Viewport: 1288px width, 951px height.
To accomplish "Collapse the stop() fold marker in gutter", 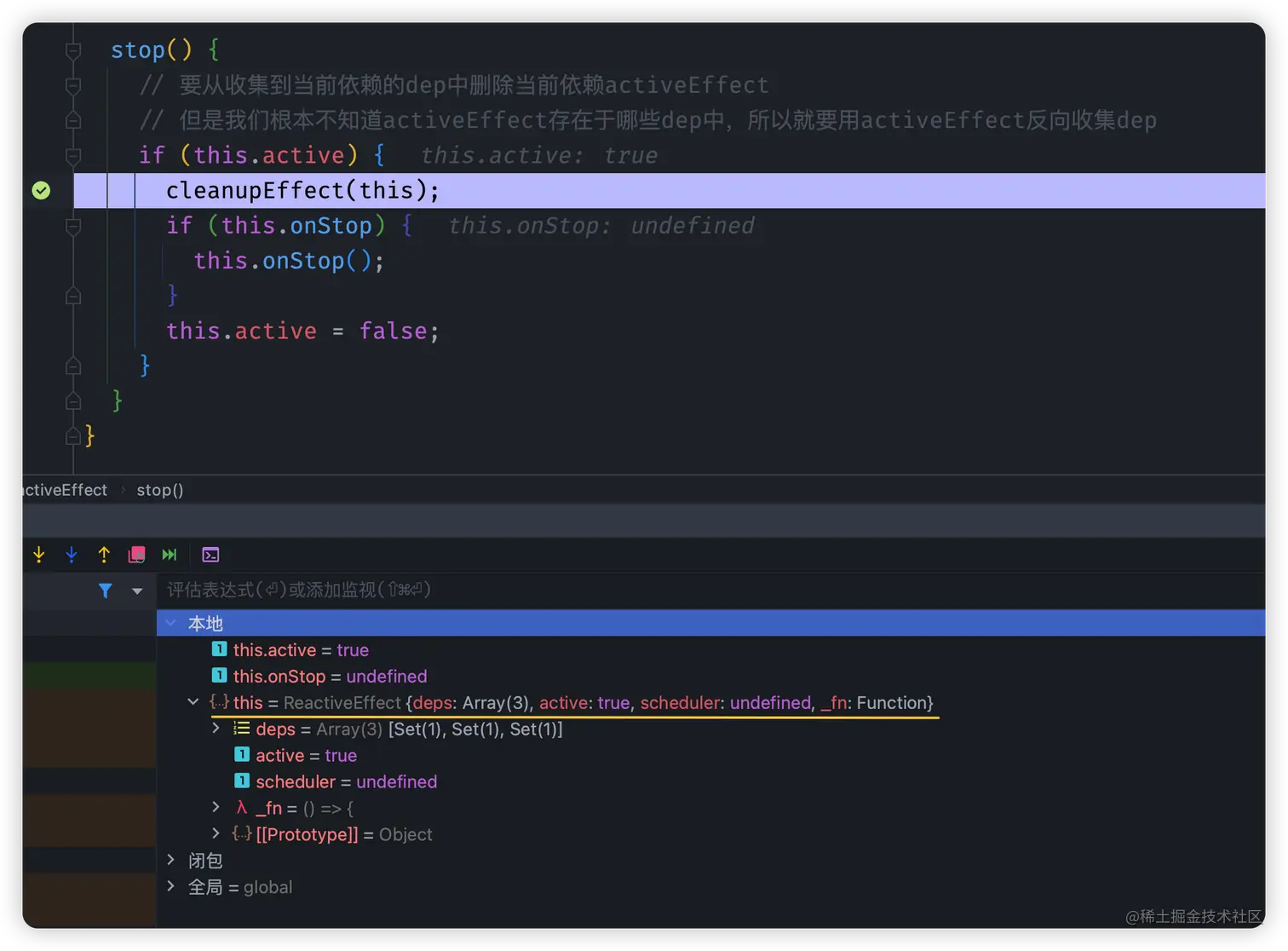I will pos(72,49).
